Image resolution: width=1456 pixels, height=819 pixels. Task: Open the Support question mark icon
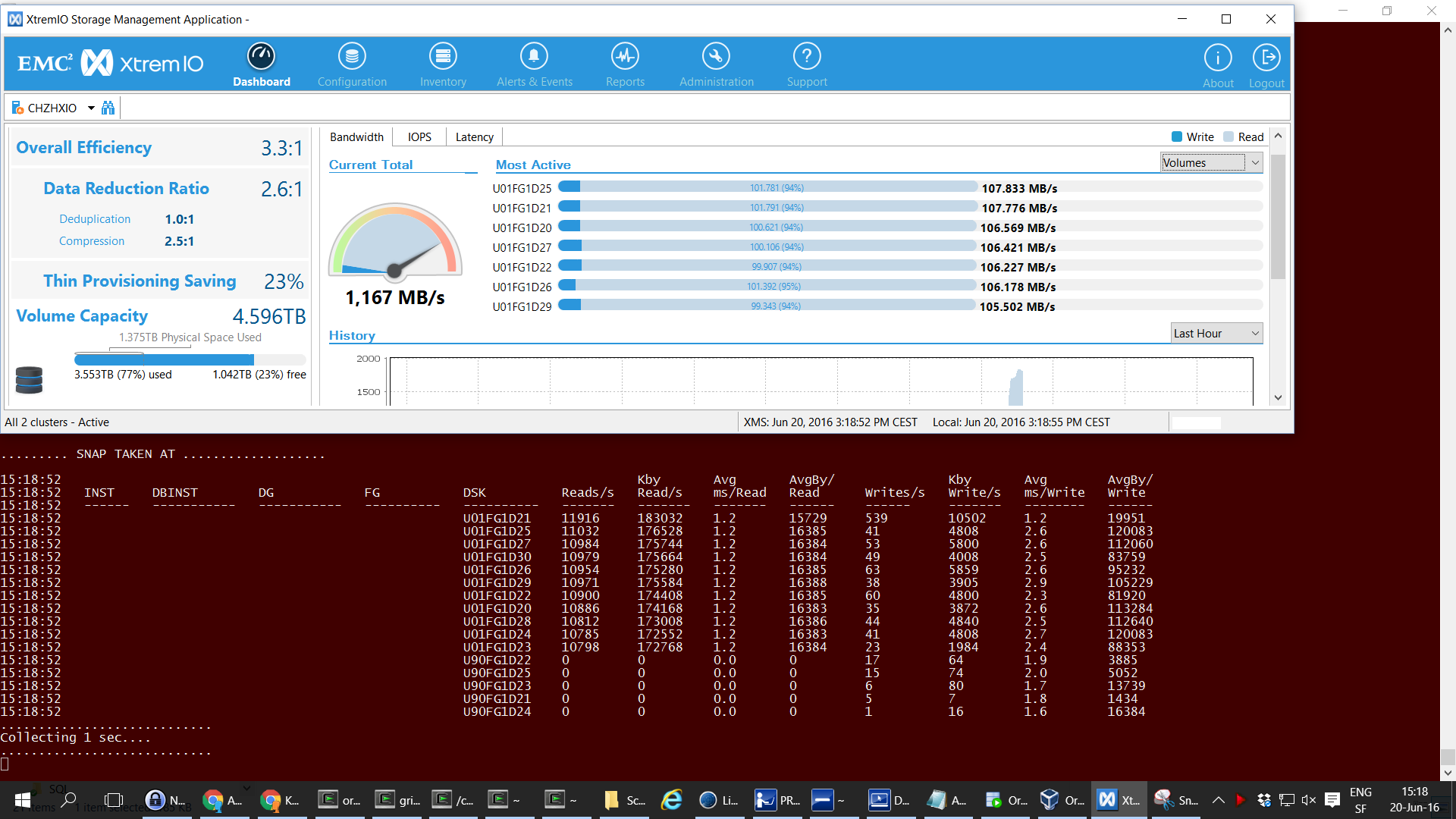807,57
